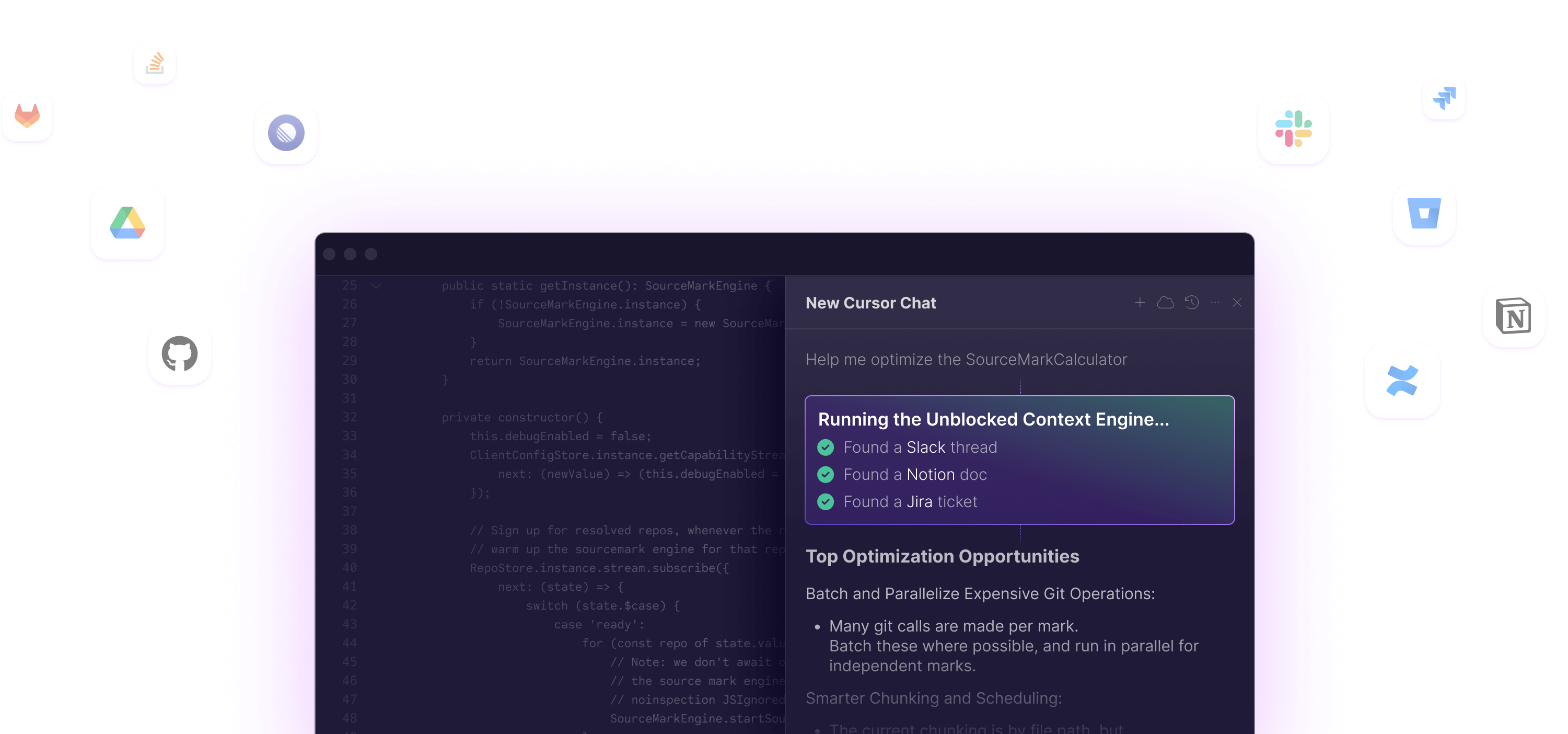Viewport: 1568px width, 734px height.
Task: Click green check beside Jira ticket
Action: pos(826,502)
